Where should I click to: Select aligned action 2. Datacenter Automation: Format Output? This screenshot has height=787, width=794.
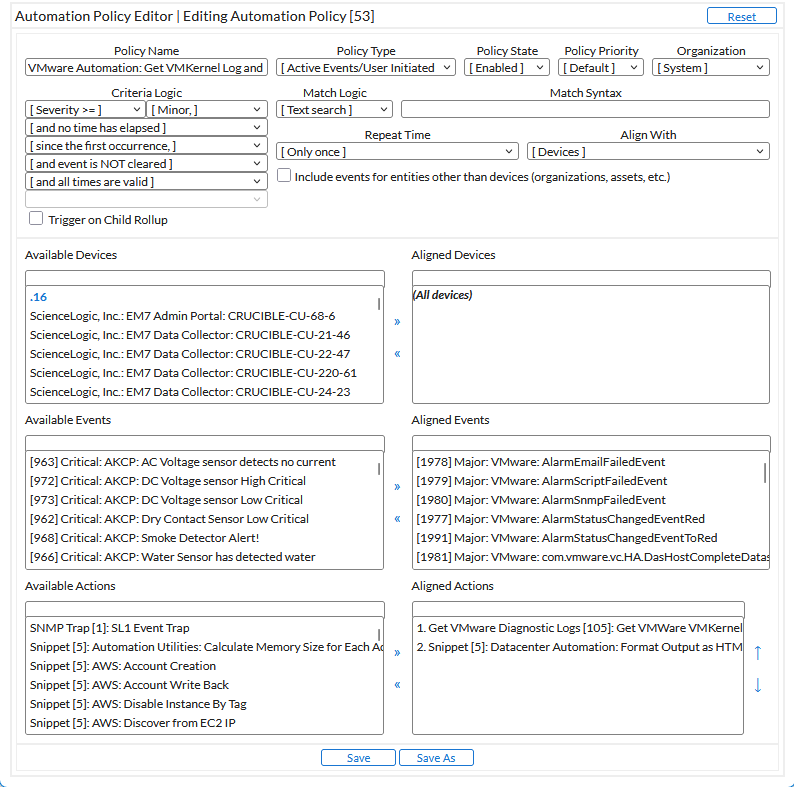point(578,647)
